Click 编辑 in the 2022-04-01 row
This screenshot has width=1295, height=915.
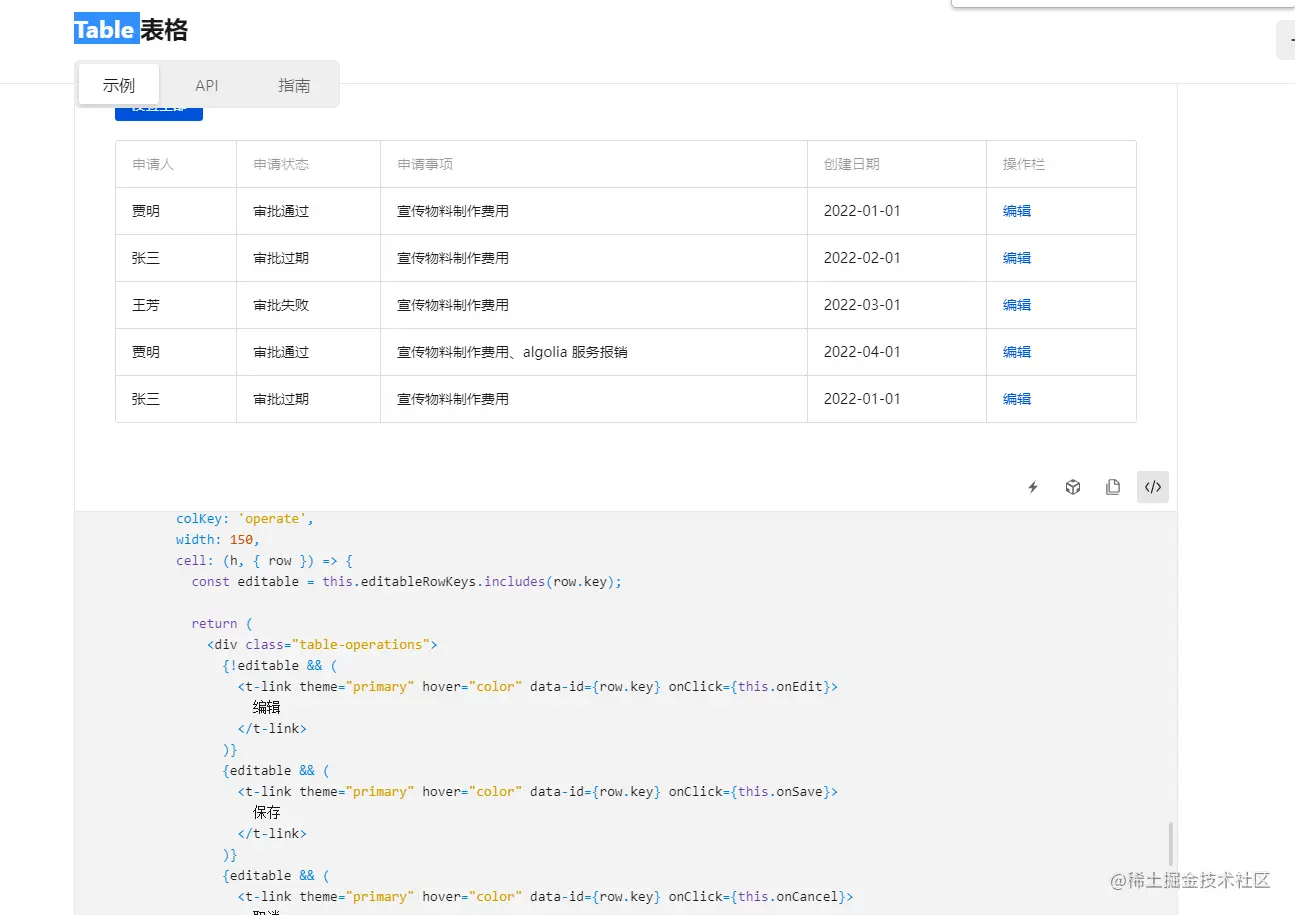tap(1017, 352)
